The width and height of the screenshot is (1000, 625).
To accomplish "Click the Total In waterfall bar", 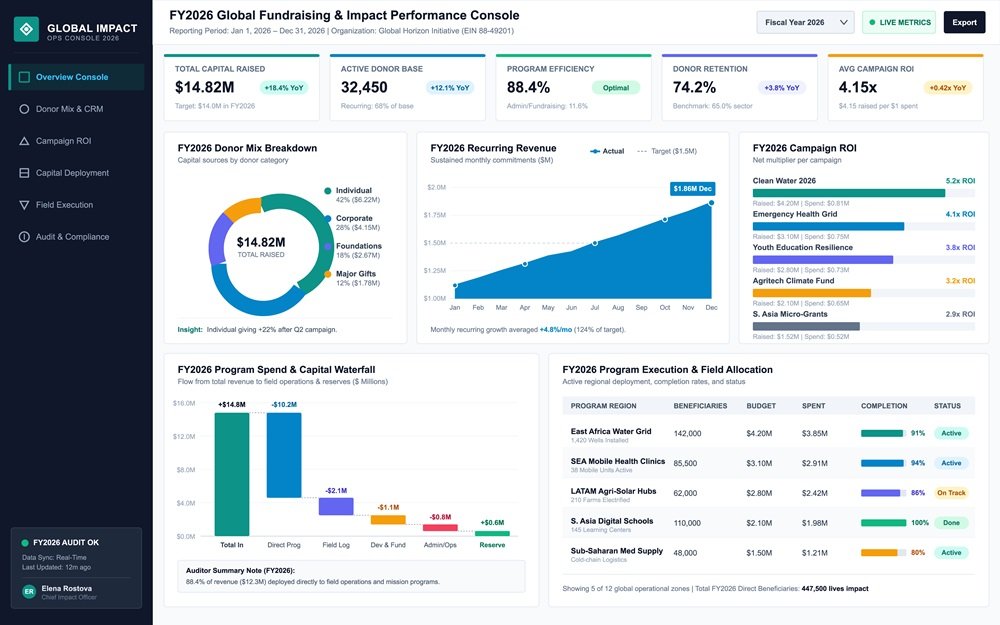I will 232,474.
